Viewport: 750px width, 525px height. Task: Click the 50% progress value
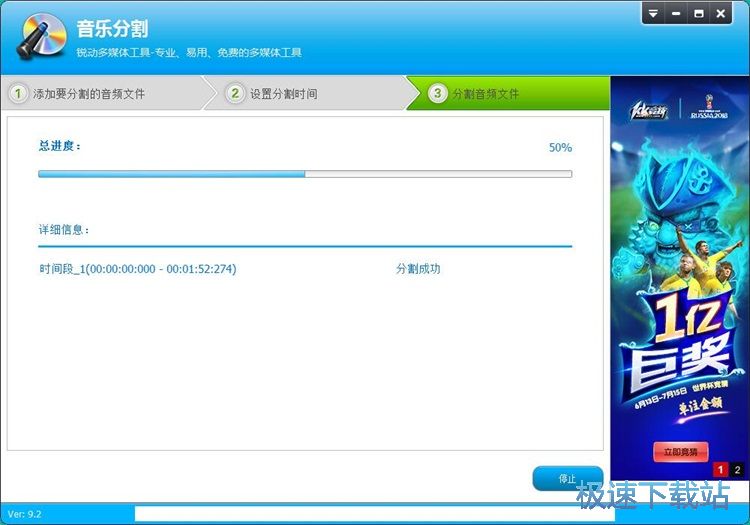[x=560, y=147]
